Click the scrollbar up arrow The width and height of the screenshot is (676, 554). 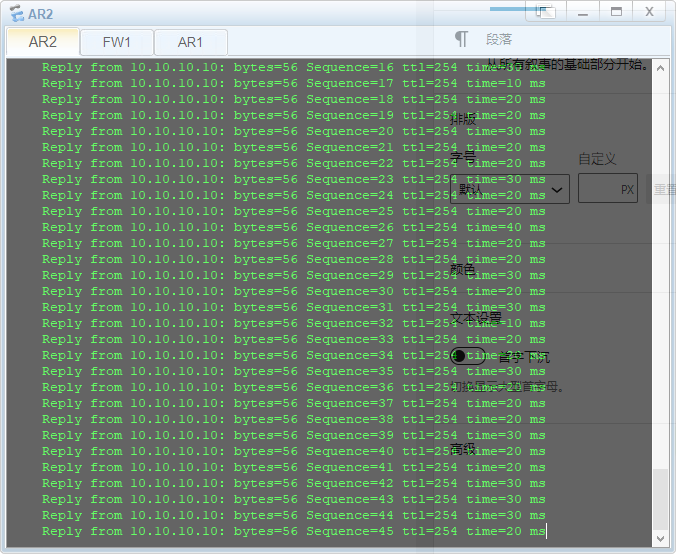[x=660, y=68]
